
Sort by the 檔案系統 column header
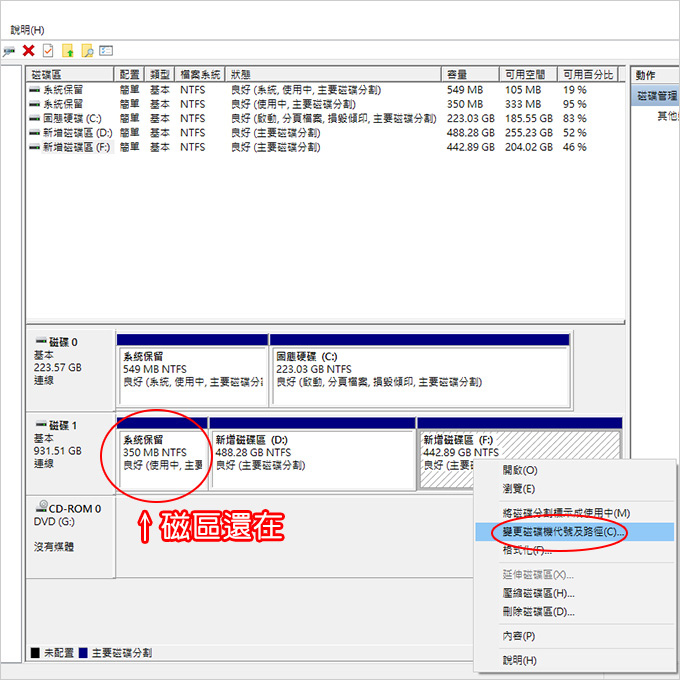coord(200,75)
